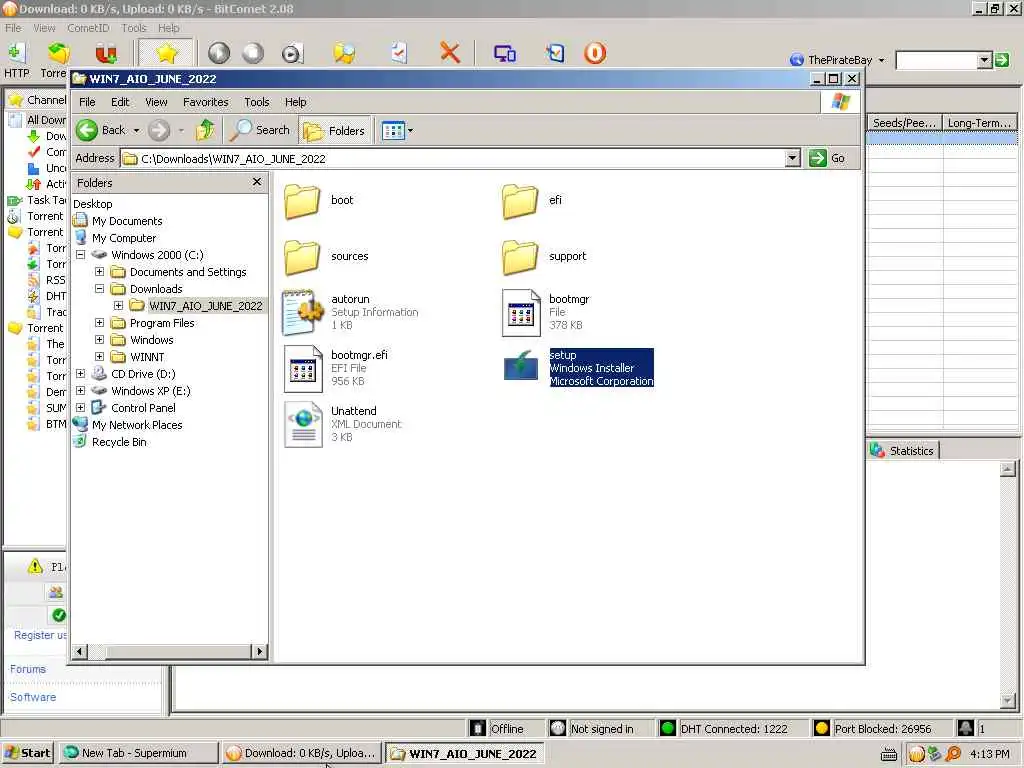Viewport: 1024px width, 768px height.
Task: Select the sources folder icon
Action: [302, 257]
